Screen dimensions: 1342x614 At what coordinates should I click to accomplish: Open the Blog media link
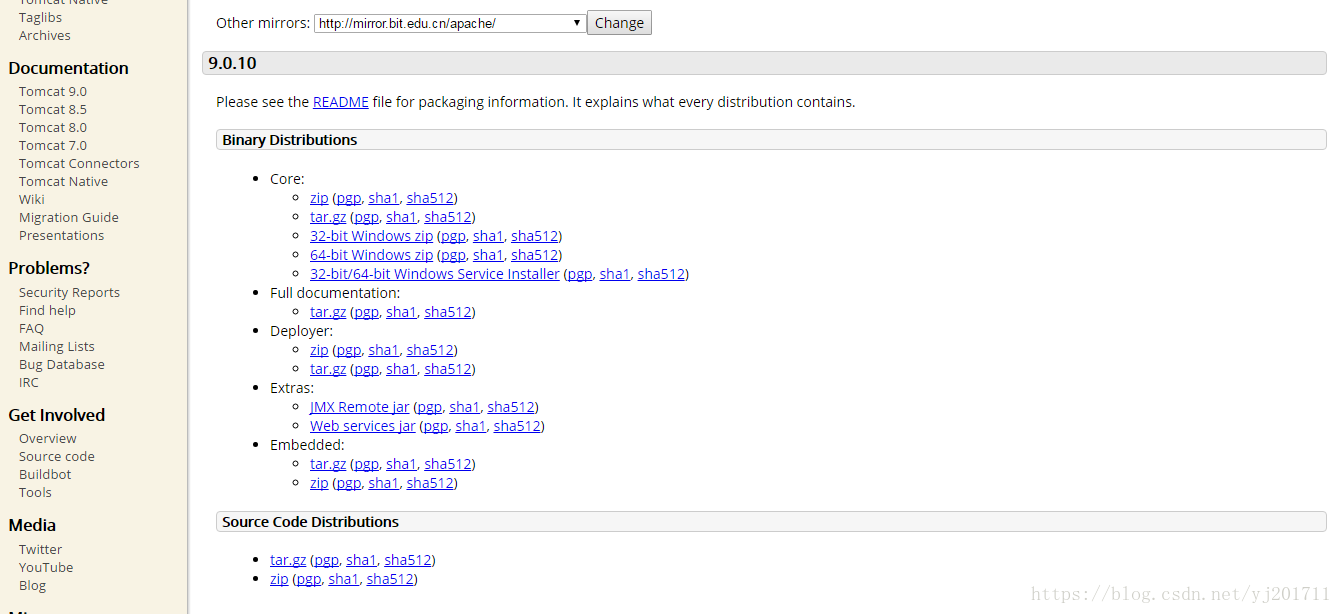pyautogui.click(x=32, y=585)
